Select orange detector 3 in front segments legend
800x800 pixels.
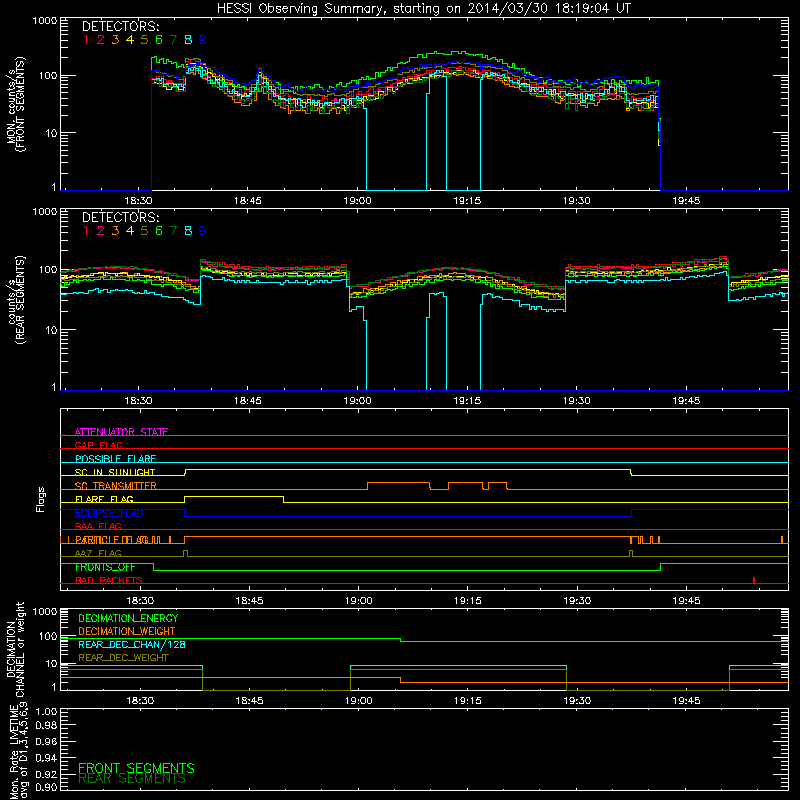(x=115, y=39)
